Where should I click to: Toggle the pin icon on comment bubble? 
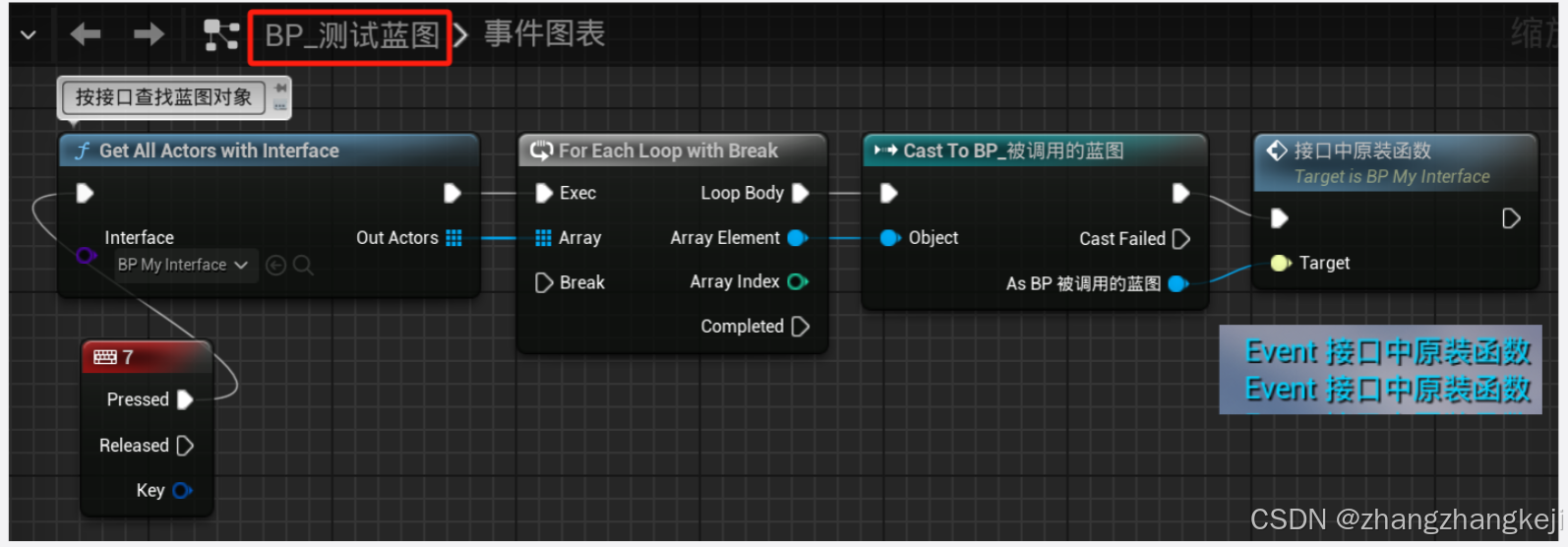280,88
